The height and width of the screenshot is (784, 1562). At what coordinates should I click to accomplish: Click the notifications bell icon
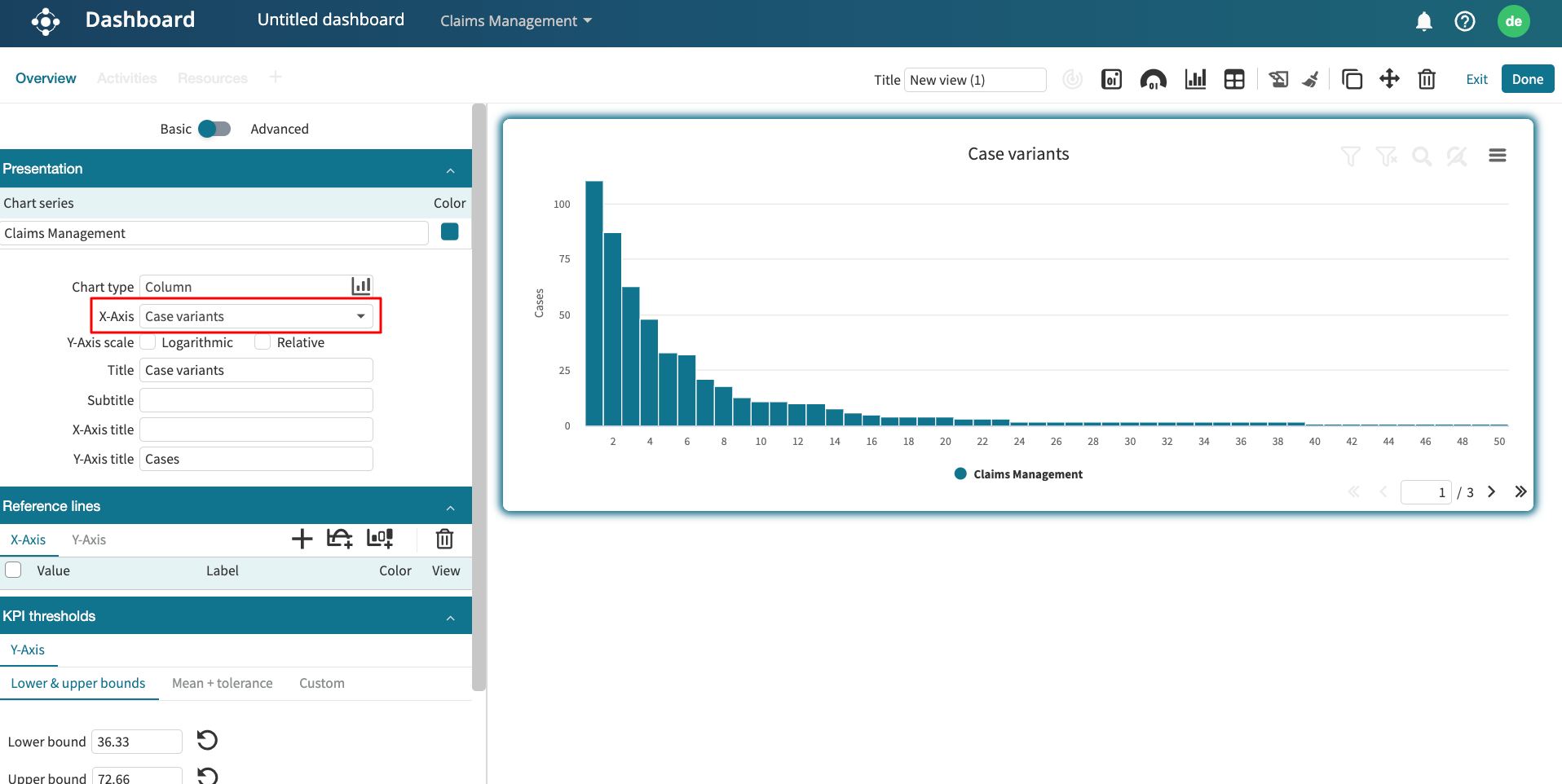[x=1423, y=22]
